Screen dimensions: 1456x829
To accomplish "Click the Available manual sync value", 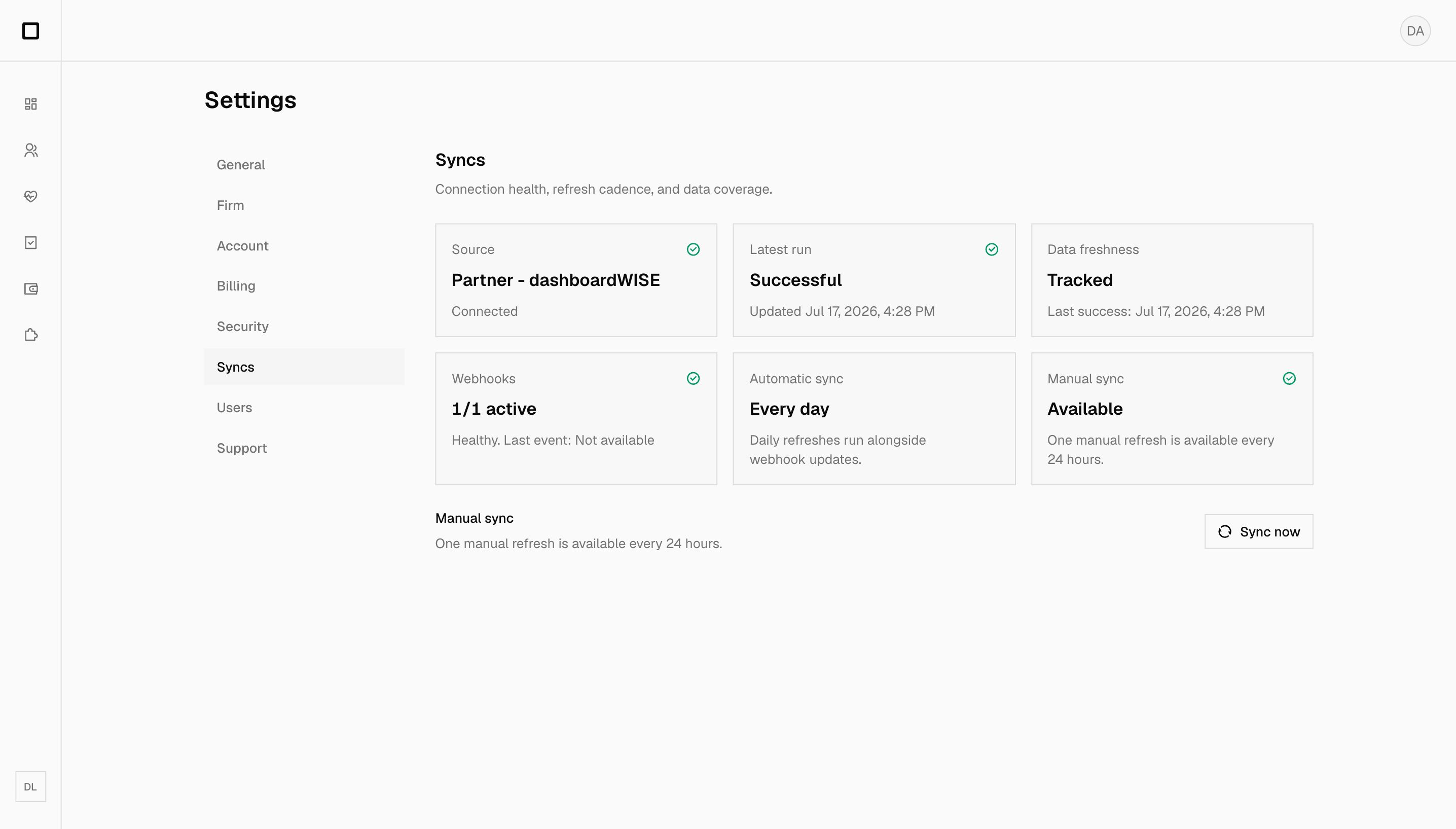I will [1085, 409].
